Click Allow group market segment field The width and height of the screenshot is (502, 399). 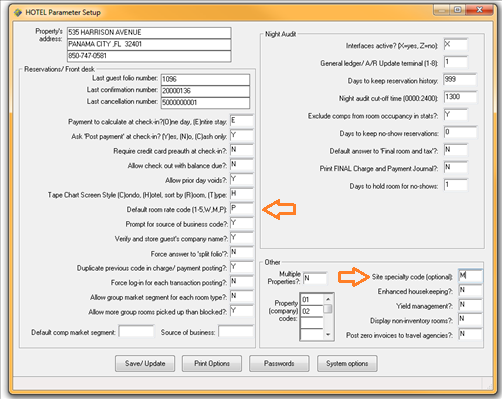(x=242, y=297)
